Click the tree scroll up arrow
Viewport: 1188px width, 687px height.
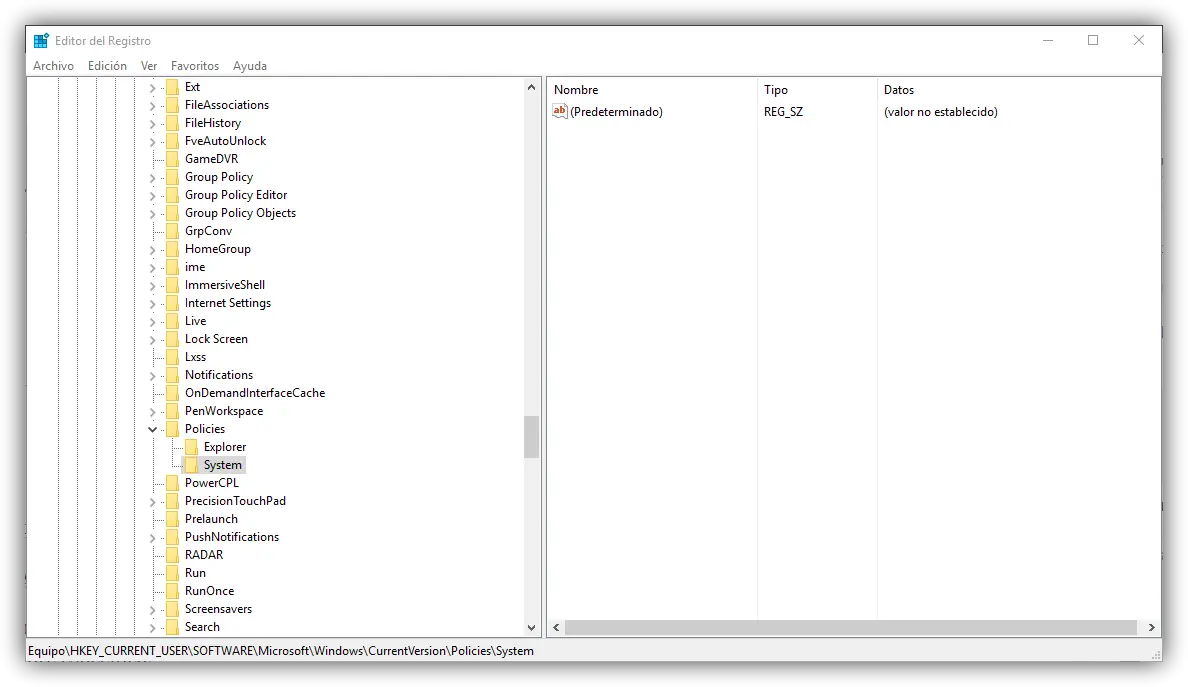(x=531, y=88)
